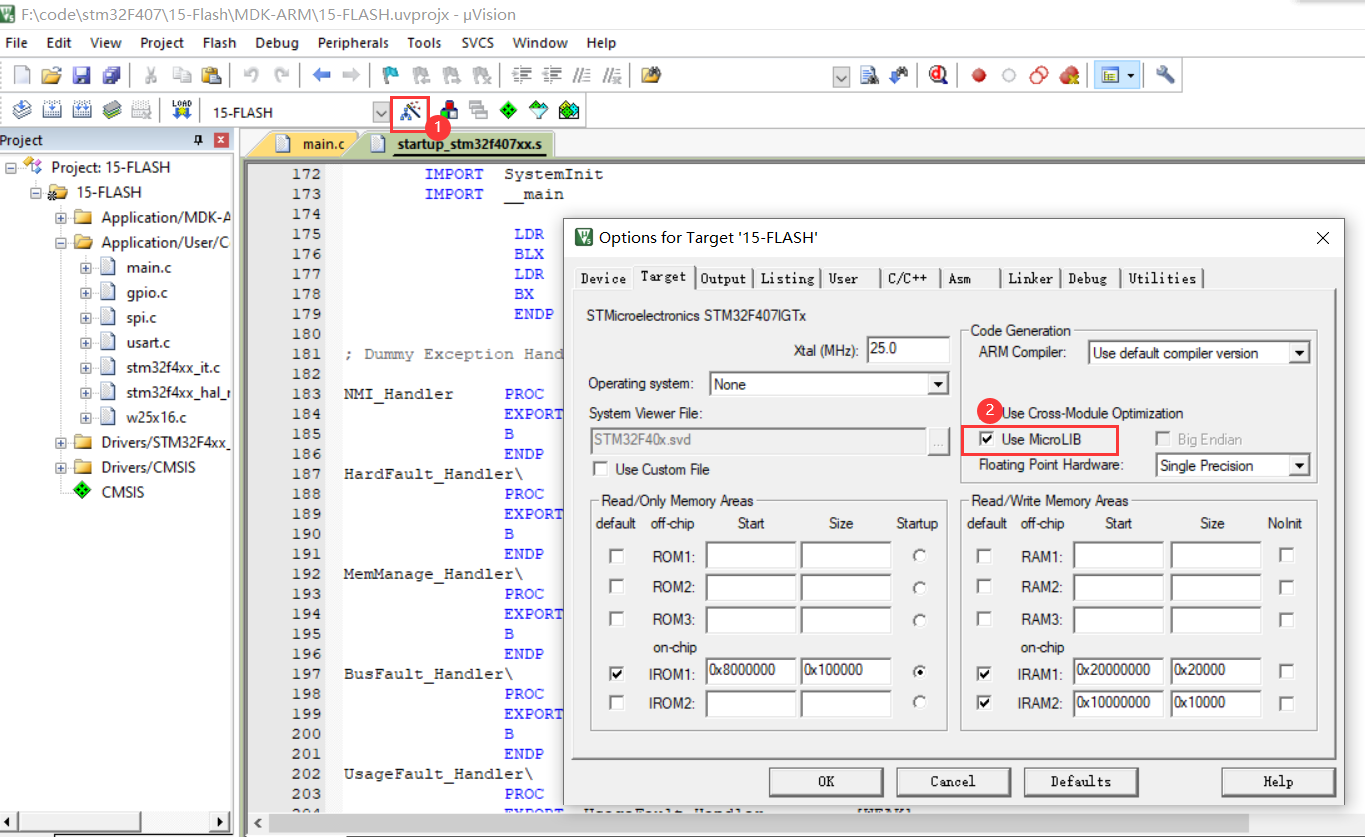Image resolution: width=1365 pixels, height=837 pixels.
Task: Open the Peripherals menu
Action: tap(353, 43)
